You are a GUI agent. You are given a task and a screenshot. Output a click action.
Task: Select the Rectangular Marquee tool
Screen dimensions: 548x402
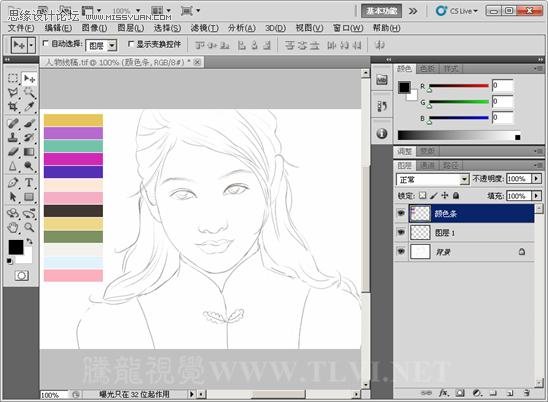coord(13,78)
